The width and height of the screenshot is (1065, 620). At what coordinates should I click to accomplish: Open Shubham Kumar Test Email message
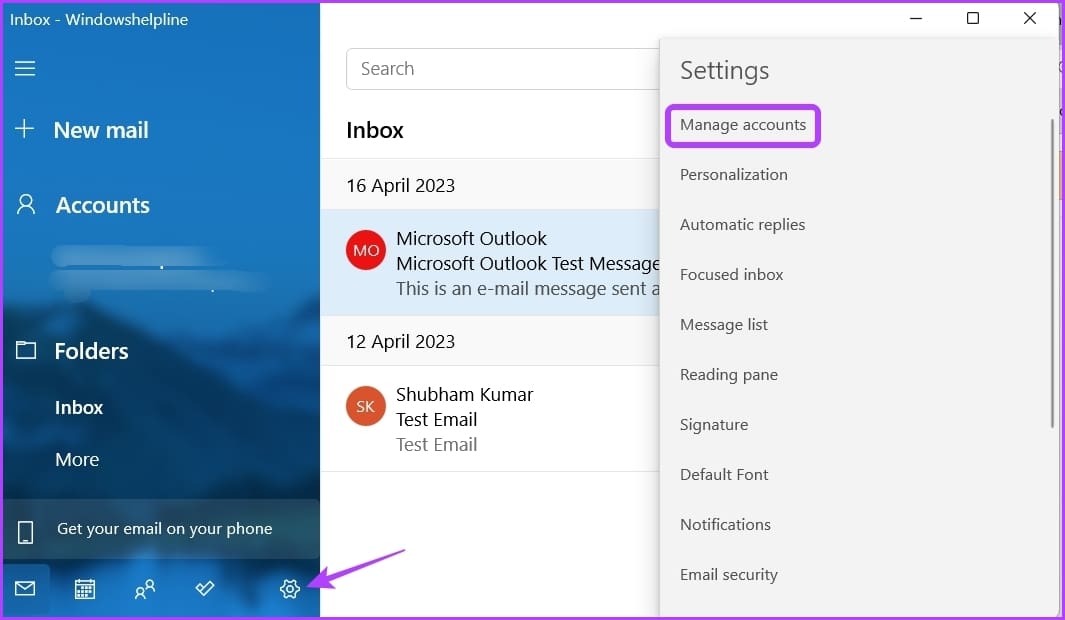(x=490, y=419)
